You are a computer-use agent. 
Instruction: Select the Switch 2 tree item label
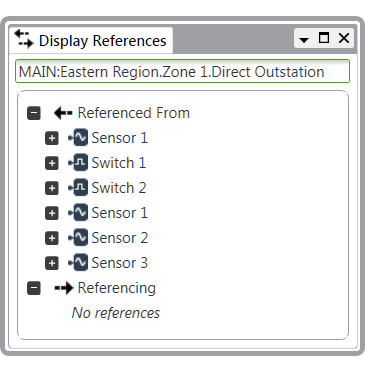[x=119, y=188]
